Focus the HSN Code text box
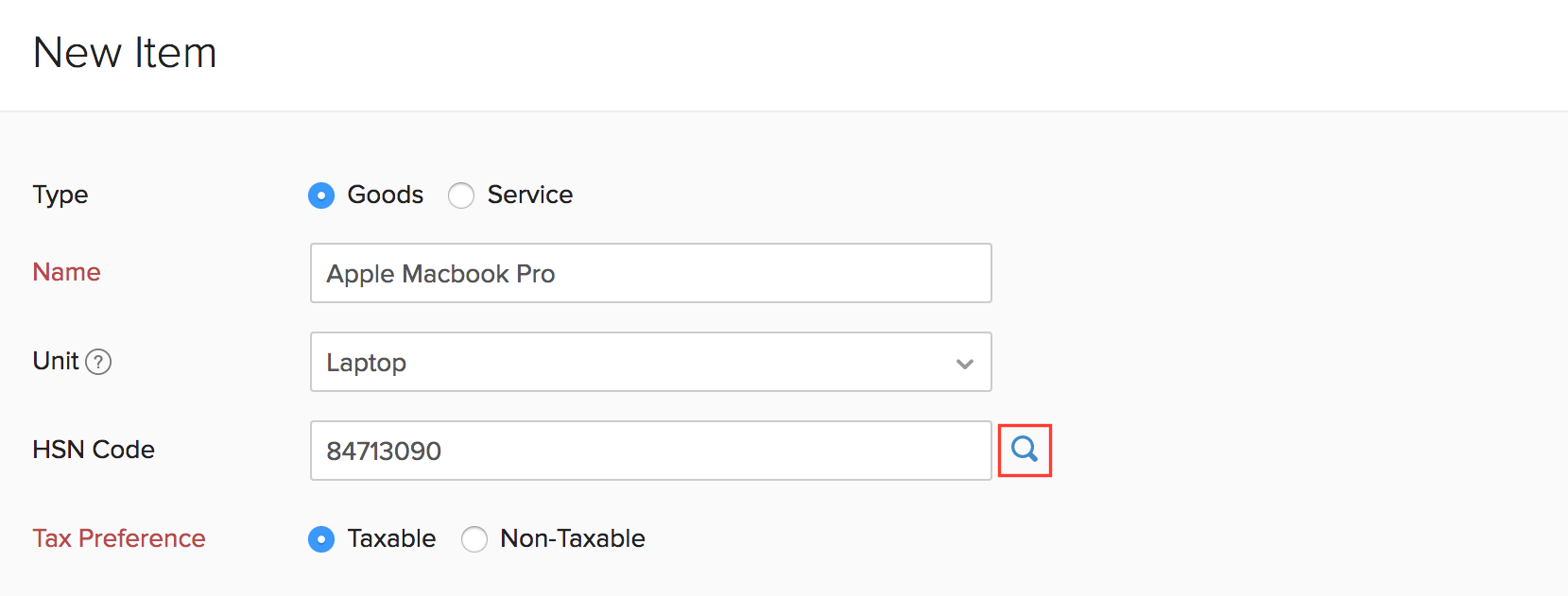 pos(650,451)
